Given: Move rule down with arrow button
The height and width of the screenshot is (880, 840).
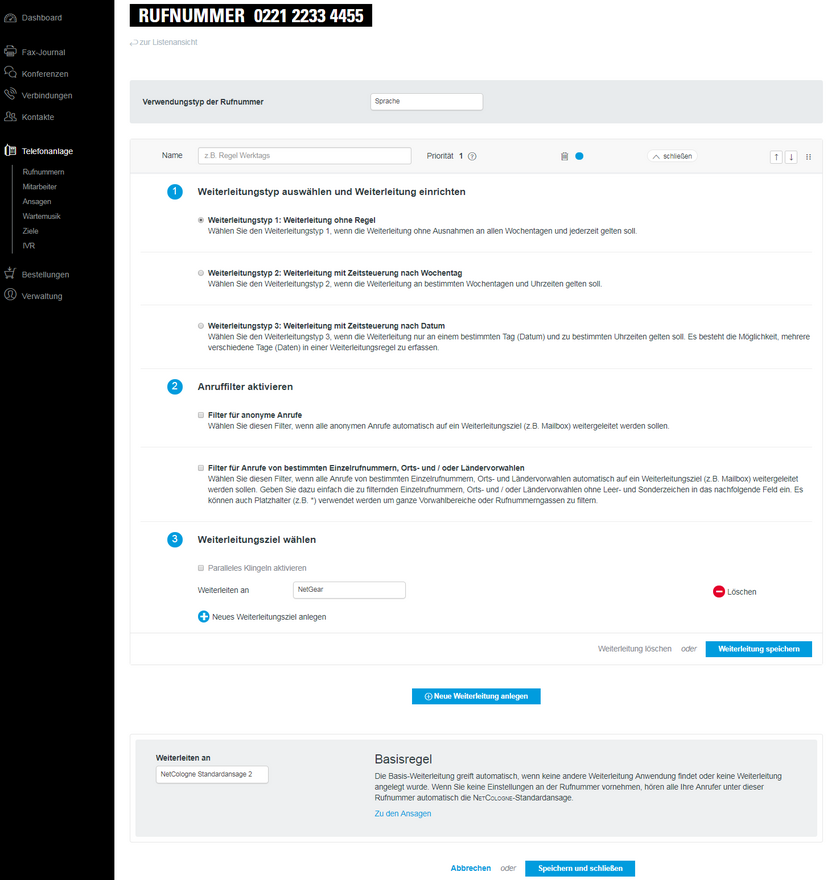Looking at the screenshot, I should pos(791,157).
